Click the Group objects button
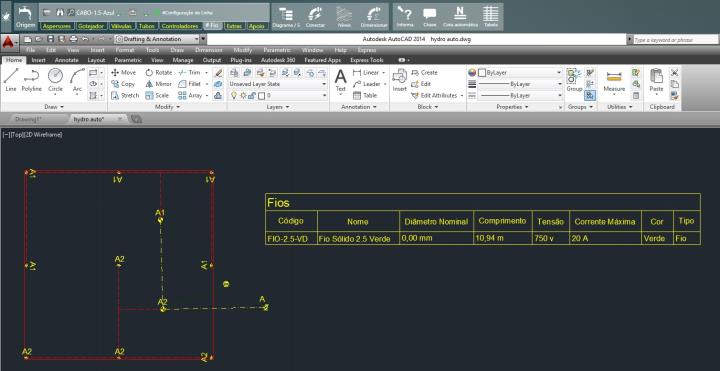Viewport: 720px width, 371px height. pyautogui.click(x=574, y=80)
